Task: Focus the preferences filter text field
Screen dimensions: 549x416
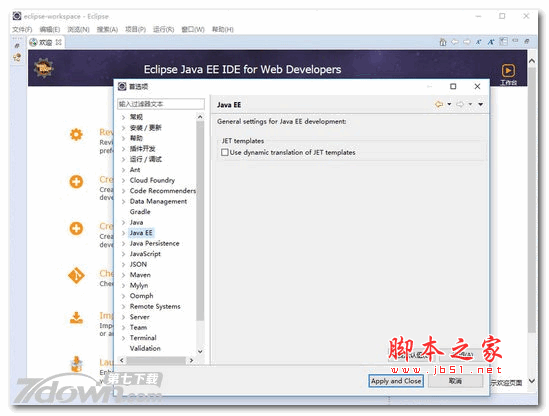Action: [x=161, y=104]
